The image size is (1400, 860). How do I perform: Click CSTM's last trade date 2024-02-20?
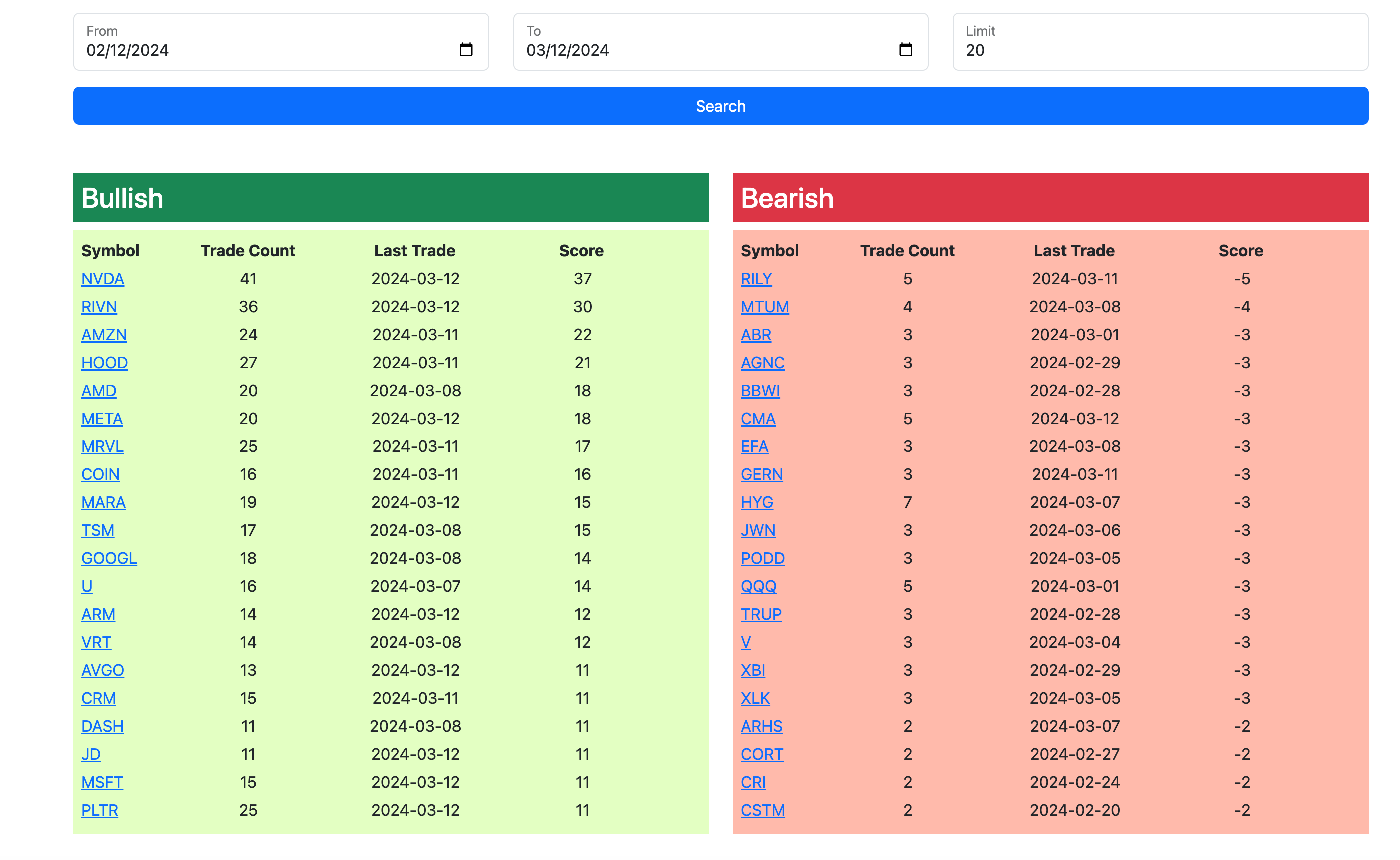(1075, 810)
